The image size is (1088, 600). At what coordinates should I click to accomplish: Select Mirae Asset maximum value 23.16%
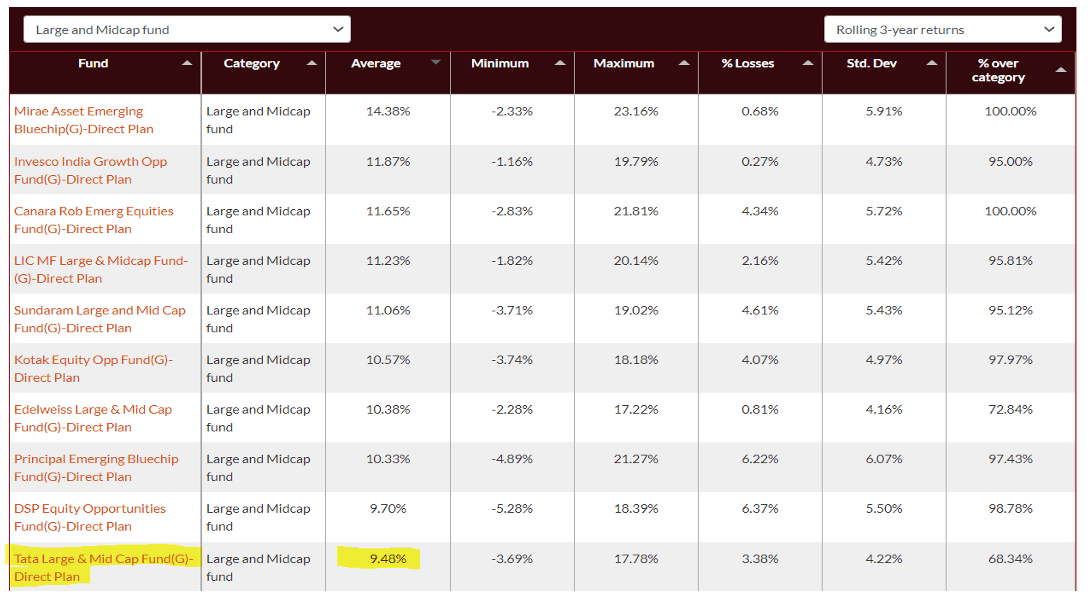(636, 111)
